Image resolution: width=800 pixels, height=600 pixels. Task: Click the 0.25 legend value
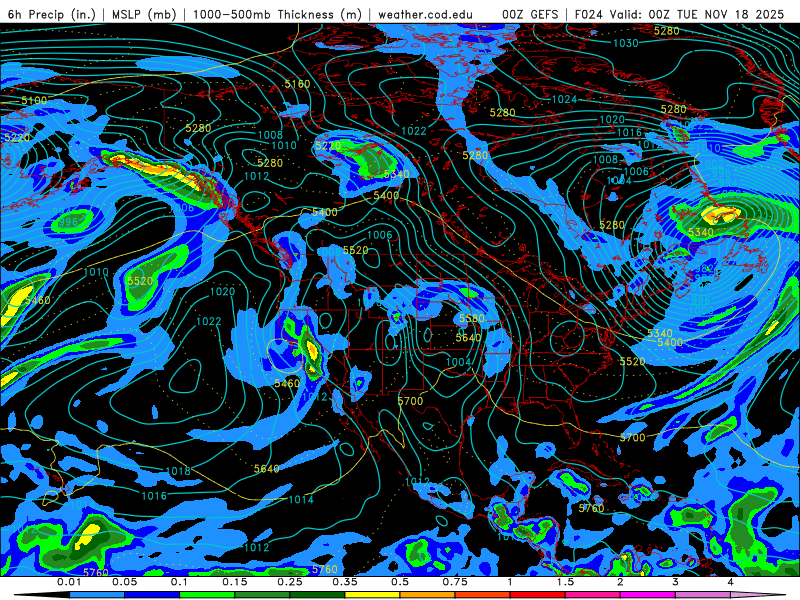(x=290, y=582)
